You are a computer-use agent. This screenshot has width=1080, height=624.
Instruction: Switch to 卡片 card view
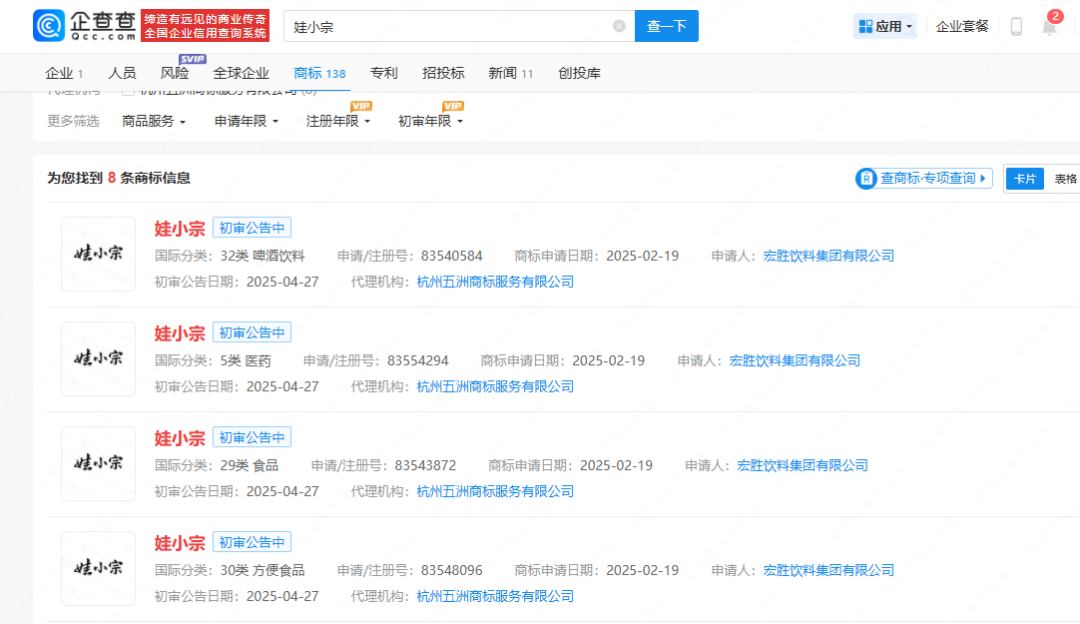coord(1024,179)
